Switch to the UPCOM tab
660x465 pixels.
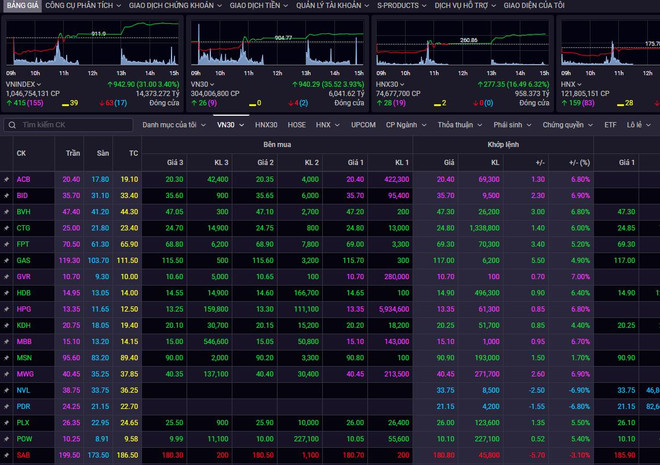pyautogui.click(x=363, y=125)
